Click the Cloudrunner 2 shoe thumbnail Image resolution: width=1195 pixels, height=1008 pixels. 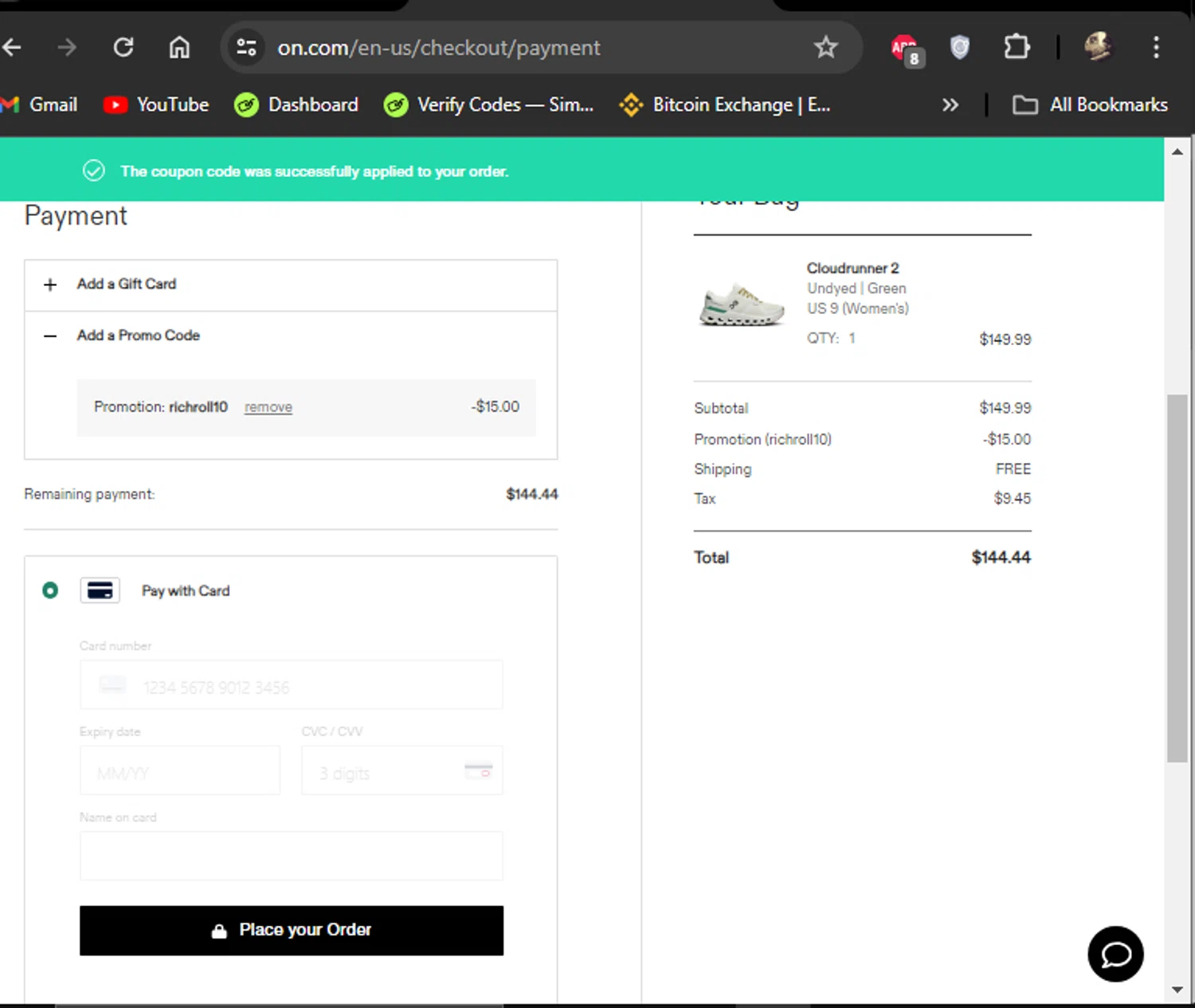coord(742,304)
